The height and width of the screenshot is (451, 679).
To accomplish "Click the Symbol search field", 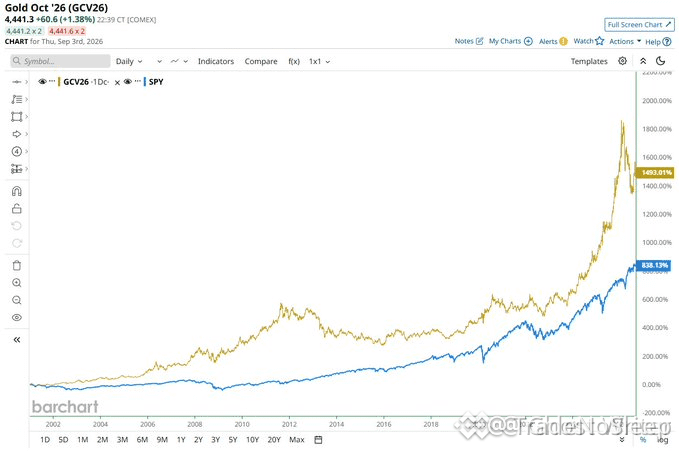I will tap(60, 61).
